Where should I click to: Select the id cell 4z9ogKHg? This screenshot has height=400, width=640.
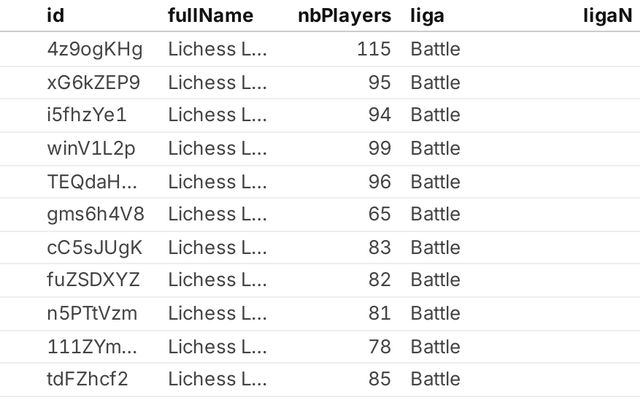tap(94, 49)
